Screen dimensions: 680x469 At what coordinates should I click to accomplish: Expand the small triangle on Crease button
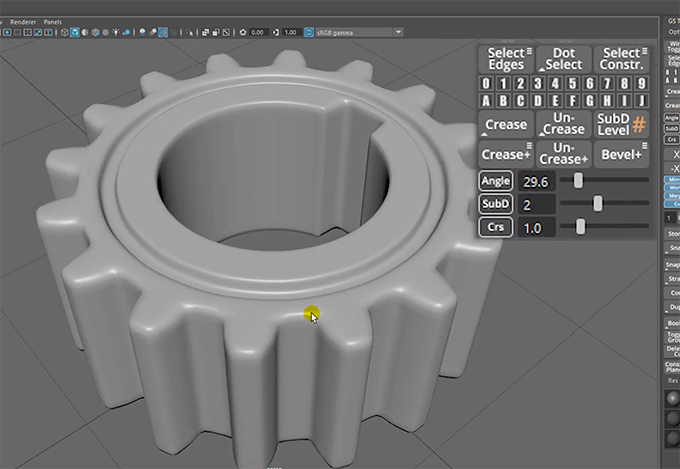pyautogui.click(x=484, y=134)
